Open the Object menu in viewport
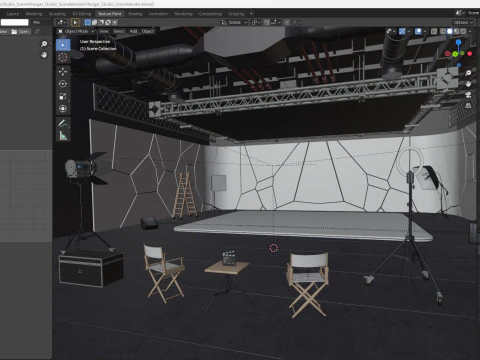The height and width of the screenshot is (360, 480). [148, 31]
